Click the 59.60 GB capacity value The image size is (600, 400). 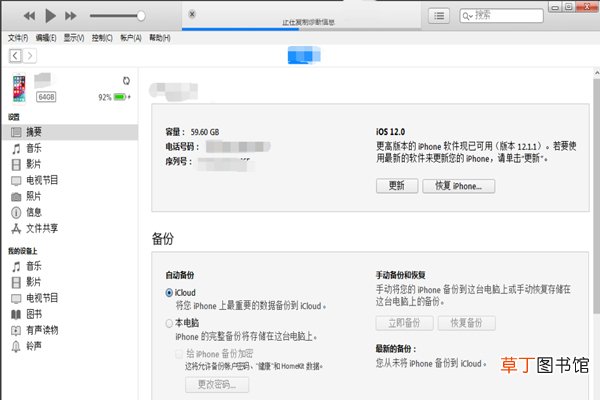[x=205, y=132]
